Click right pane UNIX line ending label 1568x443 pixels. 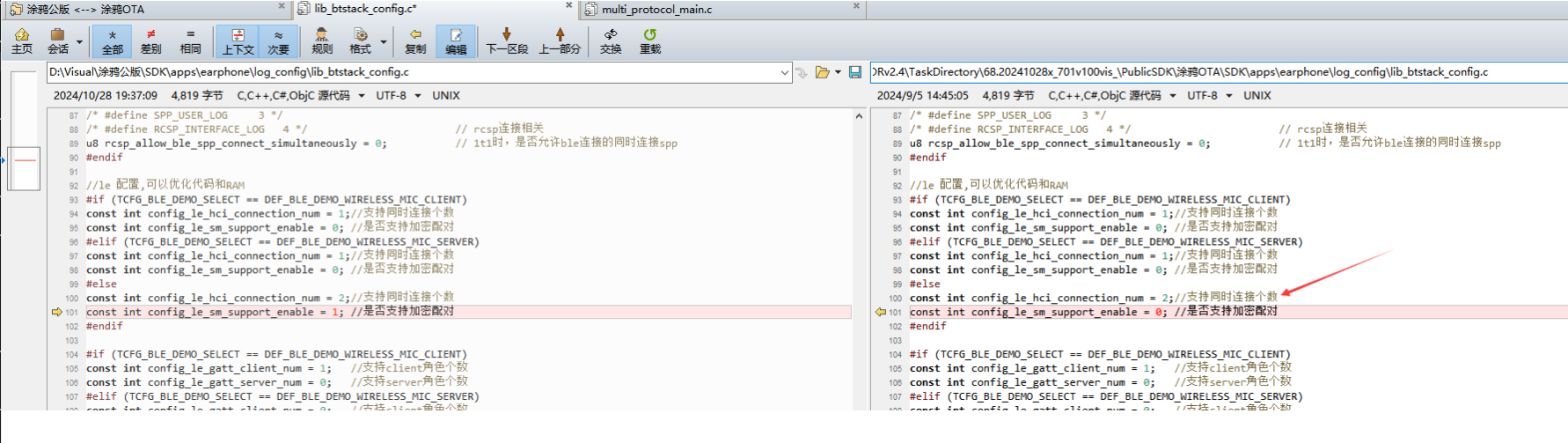1257,95
